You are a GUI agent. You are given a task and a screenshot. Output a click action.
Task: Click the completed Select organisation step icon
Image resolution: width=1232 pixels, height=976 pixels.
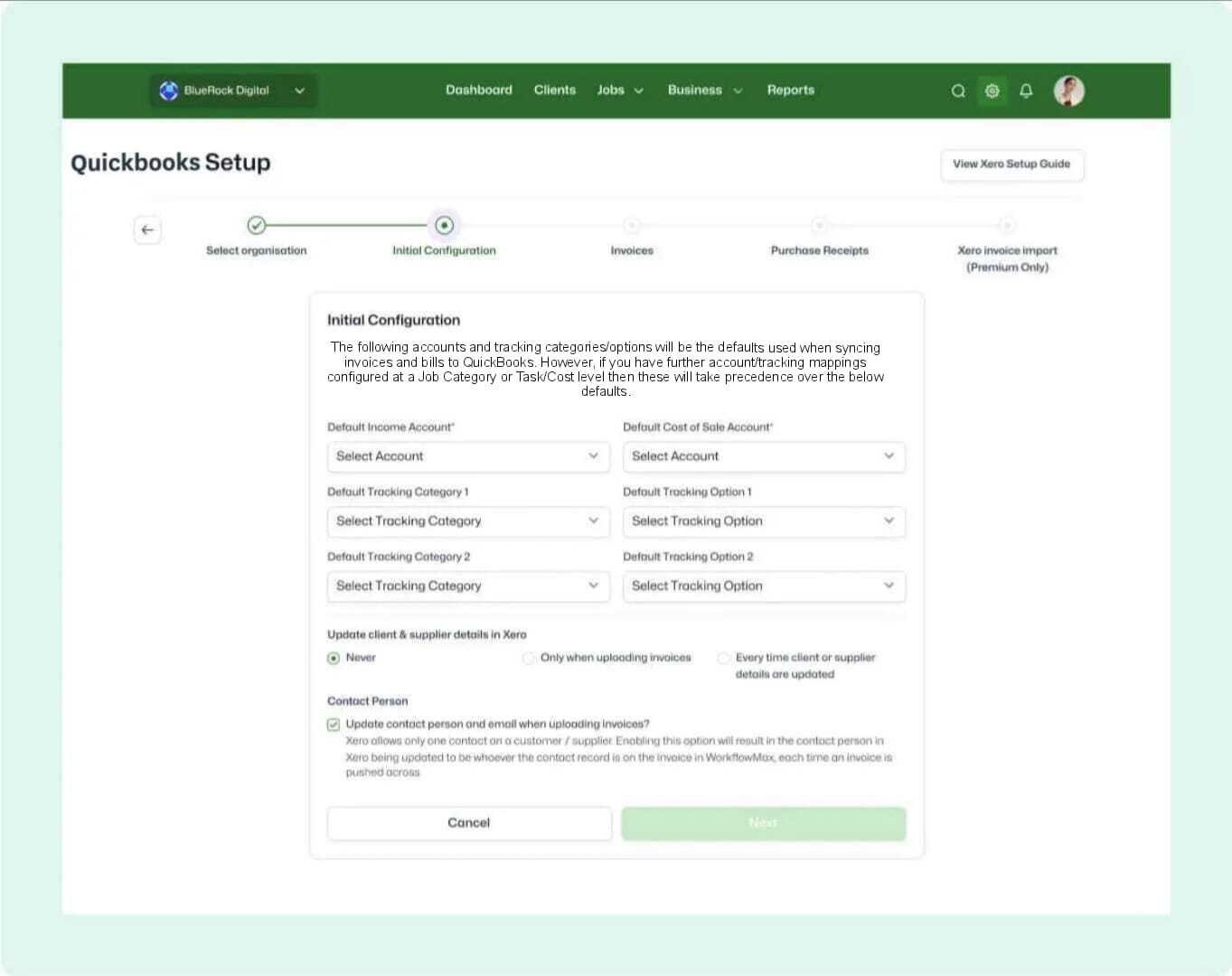(x=257, y=224)
